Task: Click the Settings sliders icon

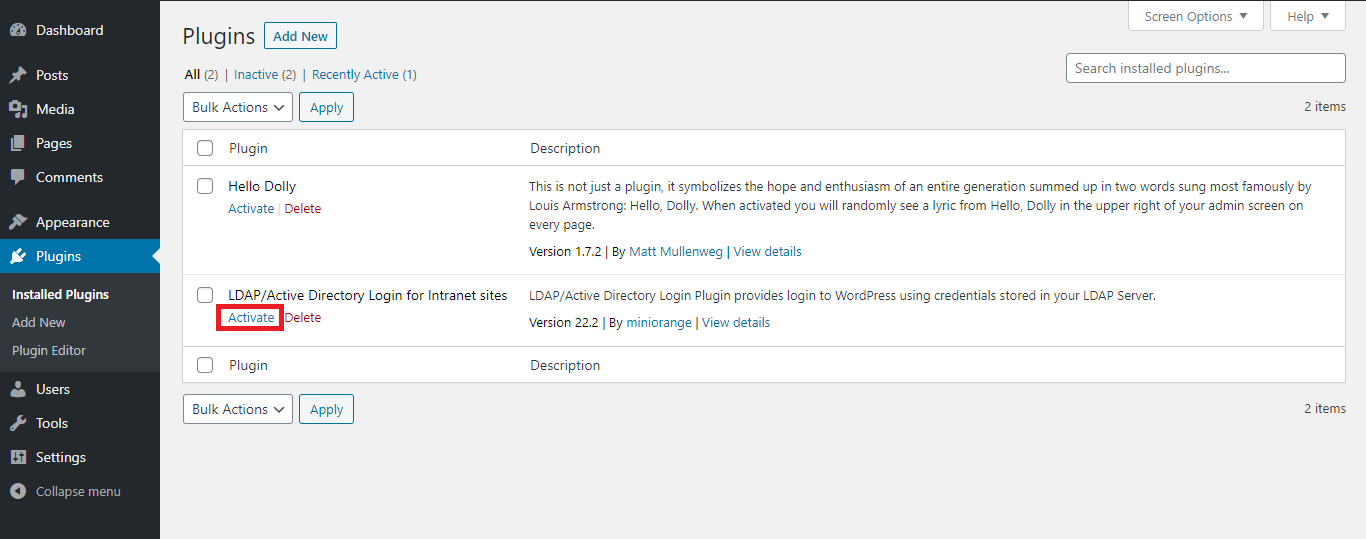Action: pyautogui.click(x=18, y=457)
